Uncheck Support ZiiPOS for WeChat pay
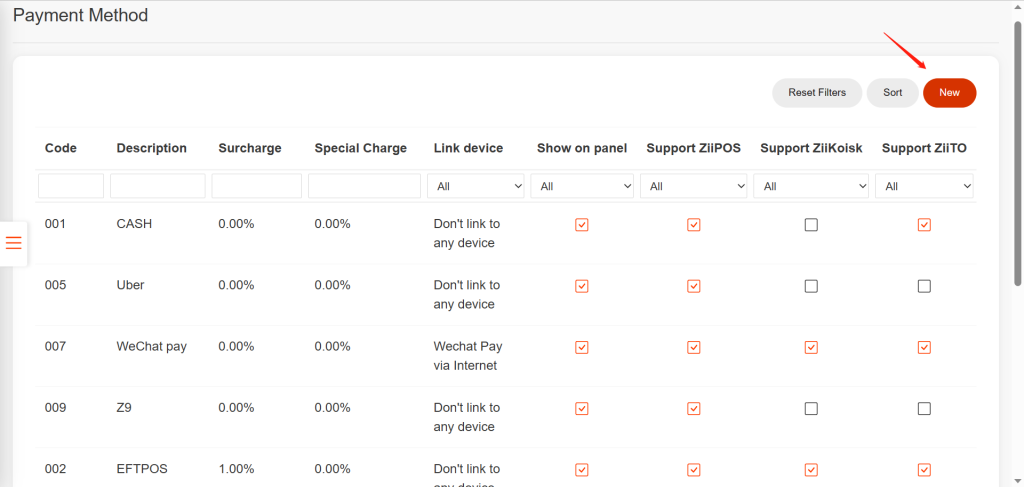 [x=694, y=347]
